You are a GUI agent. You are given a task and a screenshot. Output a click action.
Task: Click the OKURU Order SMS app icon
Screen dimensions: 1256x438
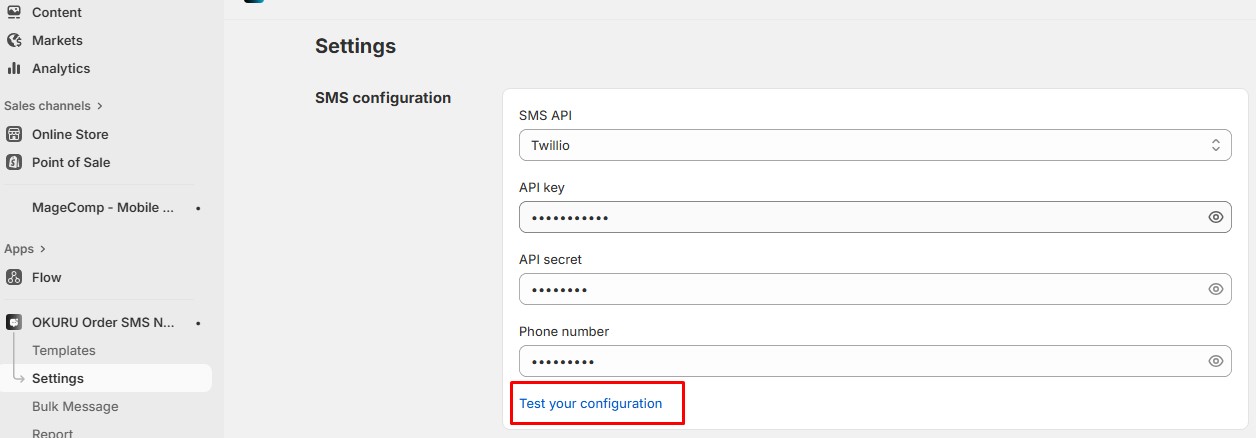coord(14,323)
